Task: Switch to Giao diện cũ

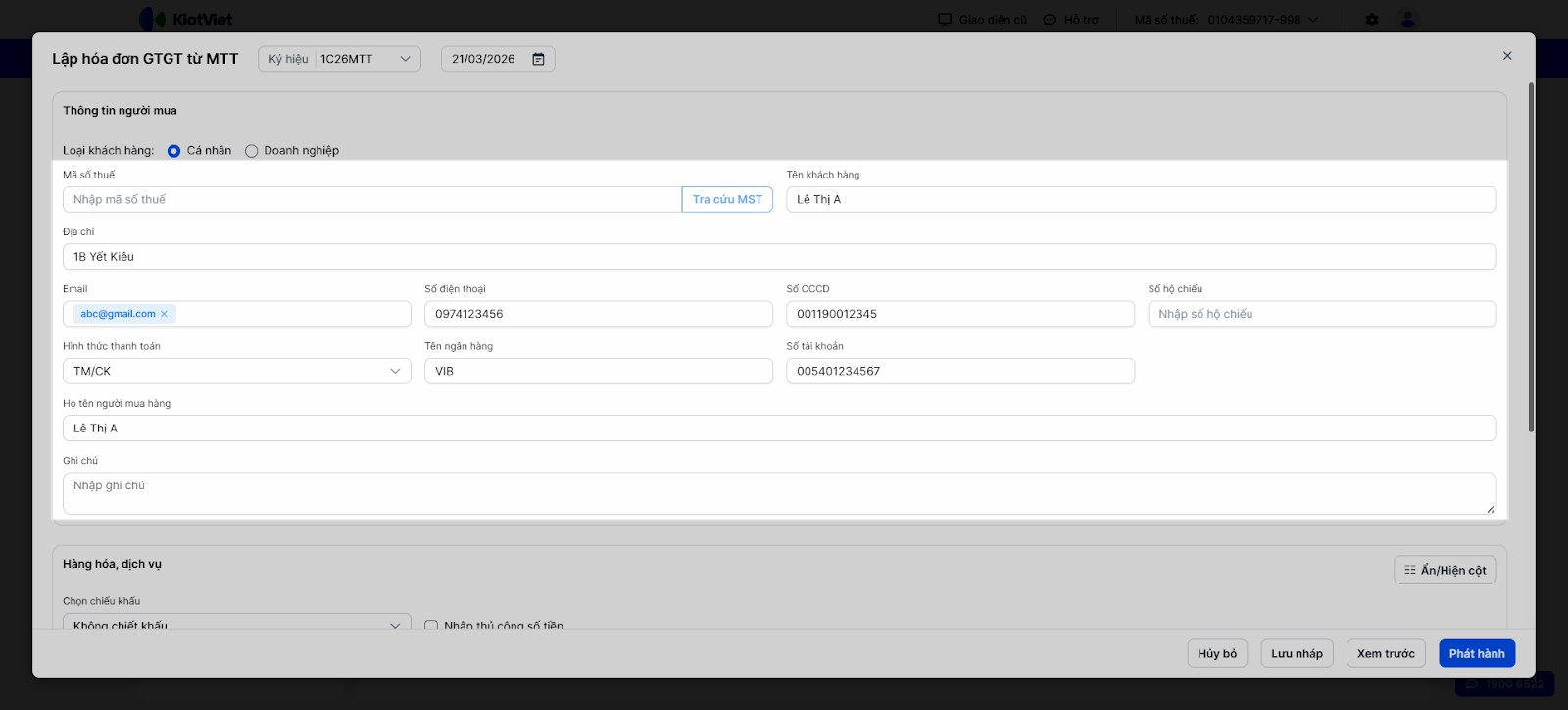Action: 982,20
